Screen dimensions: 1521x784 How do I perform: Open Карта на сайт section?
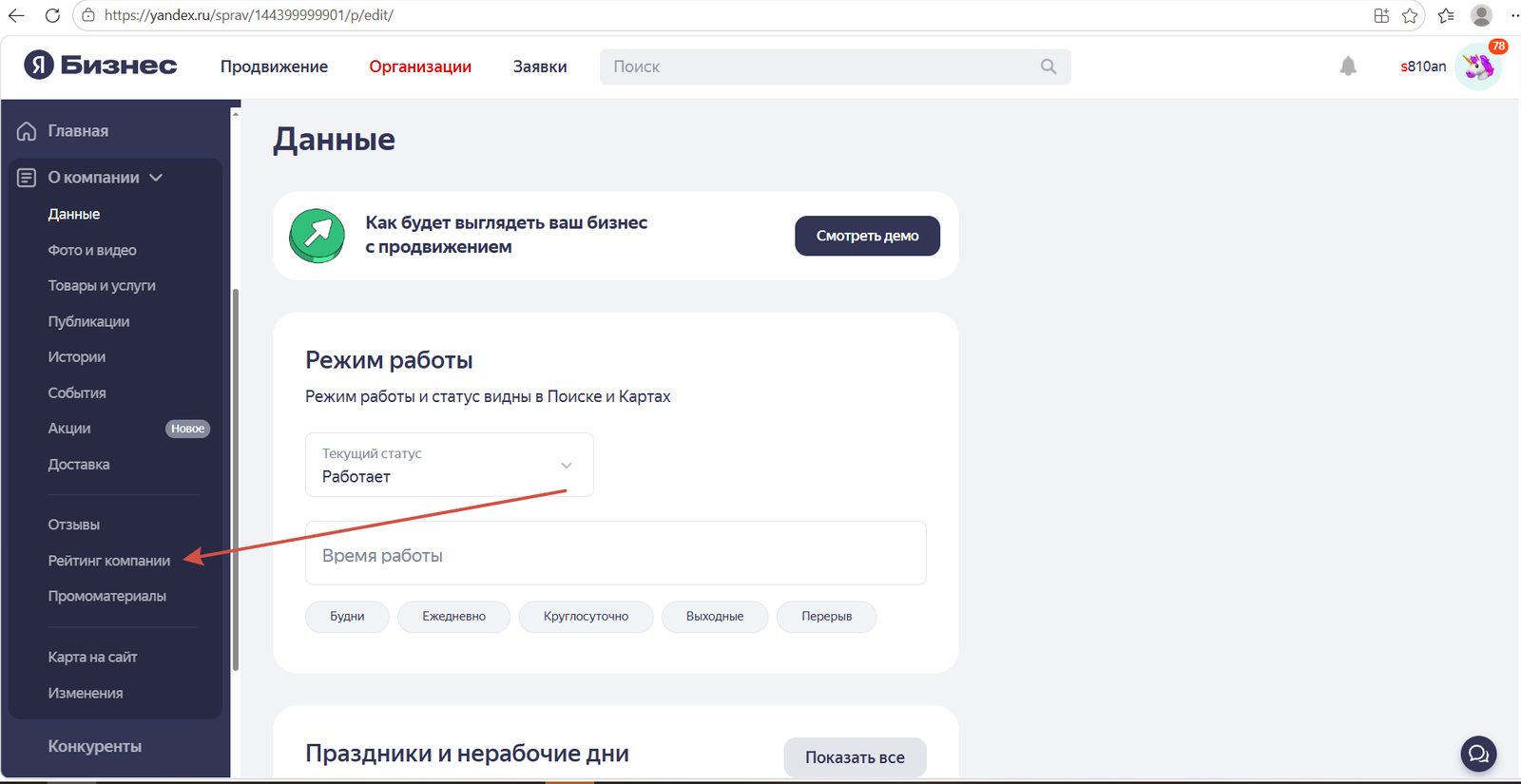coord(92,657)
